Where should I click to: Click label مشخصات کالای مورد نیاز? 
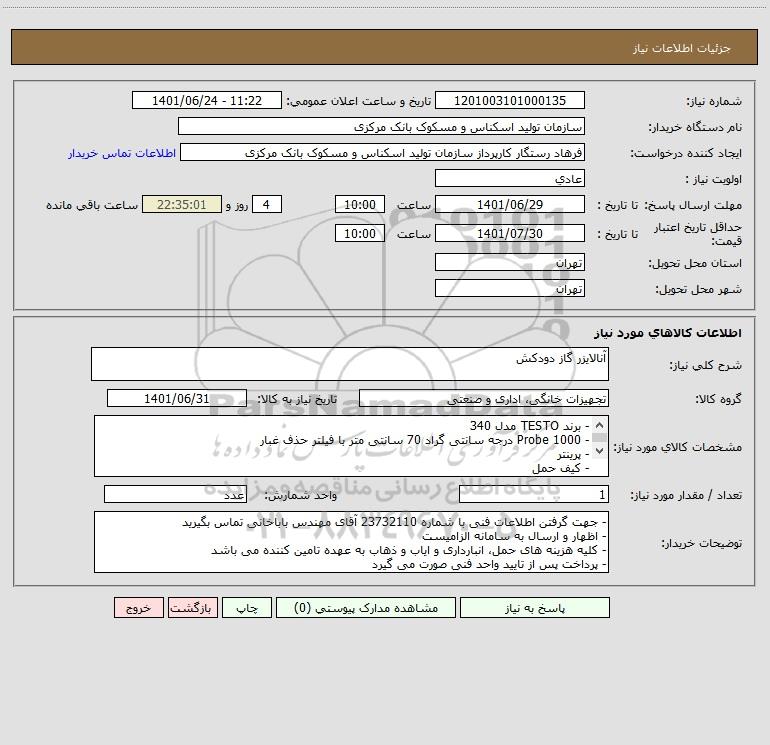click(677, 447)
